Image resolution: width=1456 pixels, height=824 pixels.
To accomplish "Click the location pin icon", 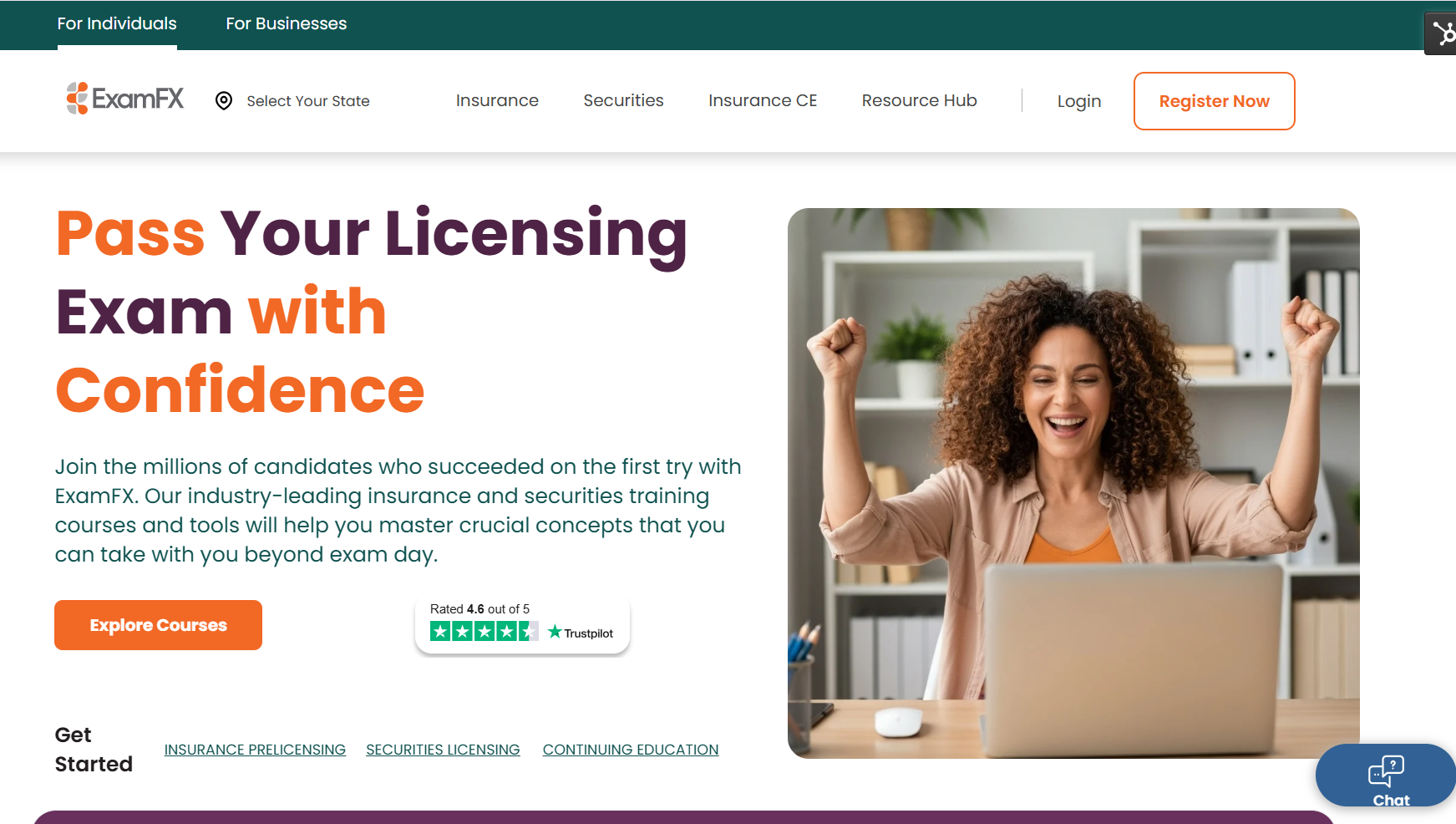I will coord(224,101).
